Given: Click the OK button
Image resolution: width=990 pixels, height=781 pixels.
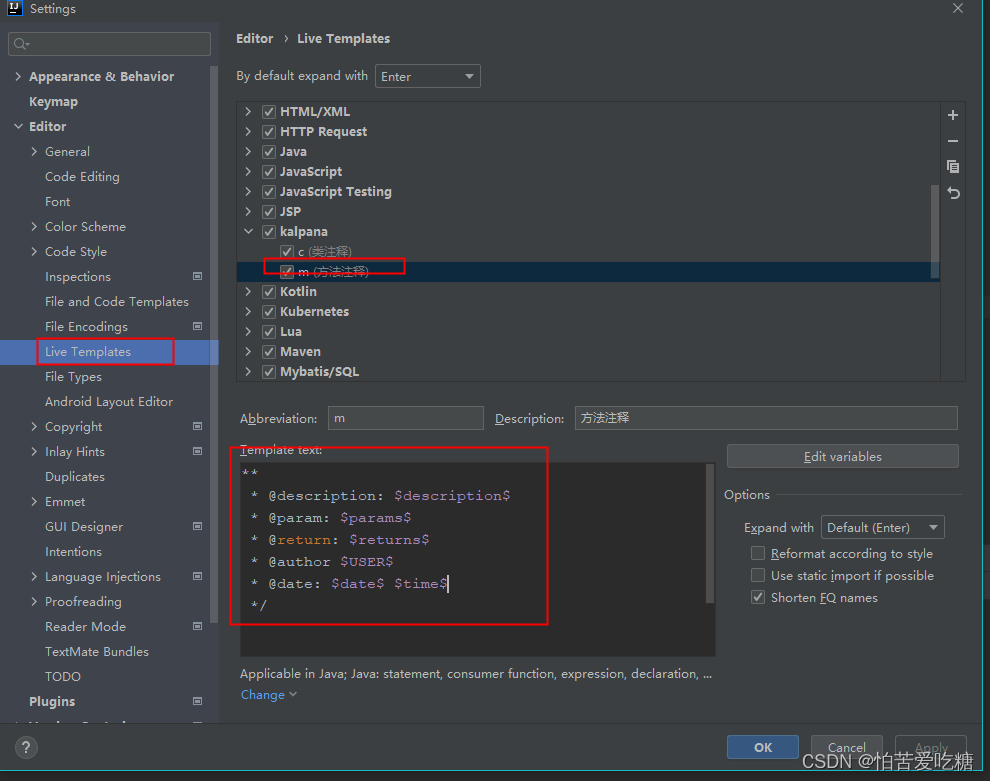Looking at the screenshot, I should pos(763,748).
